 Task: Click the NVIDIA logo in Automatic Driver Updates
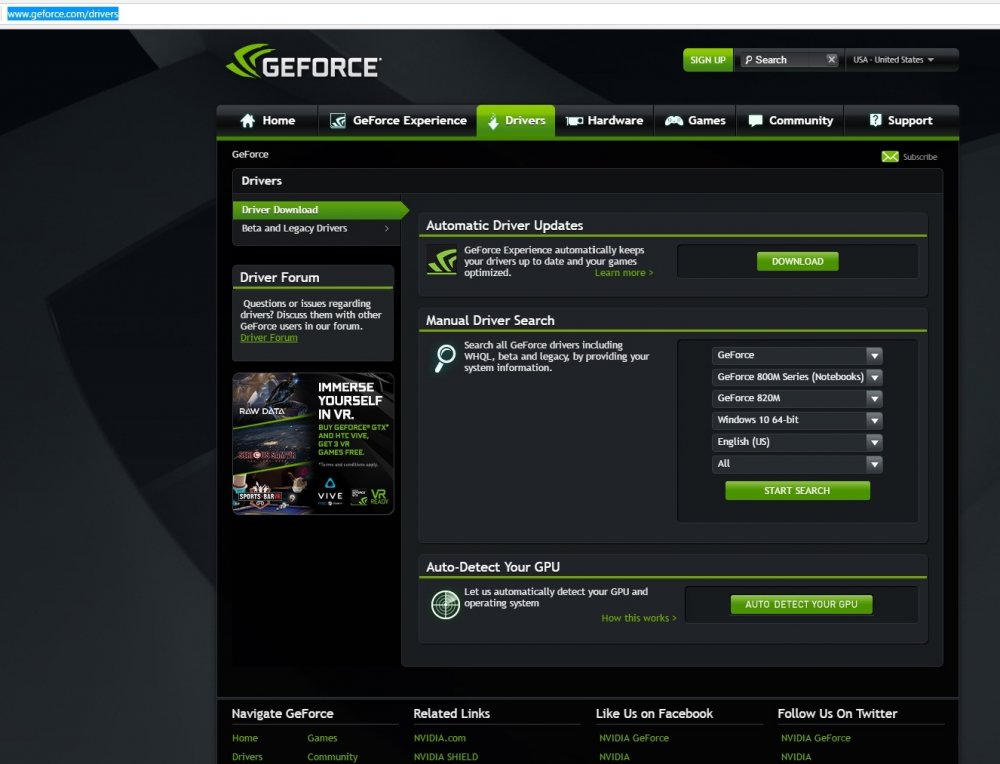click(x=442, y=261)
